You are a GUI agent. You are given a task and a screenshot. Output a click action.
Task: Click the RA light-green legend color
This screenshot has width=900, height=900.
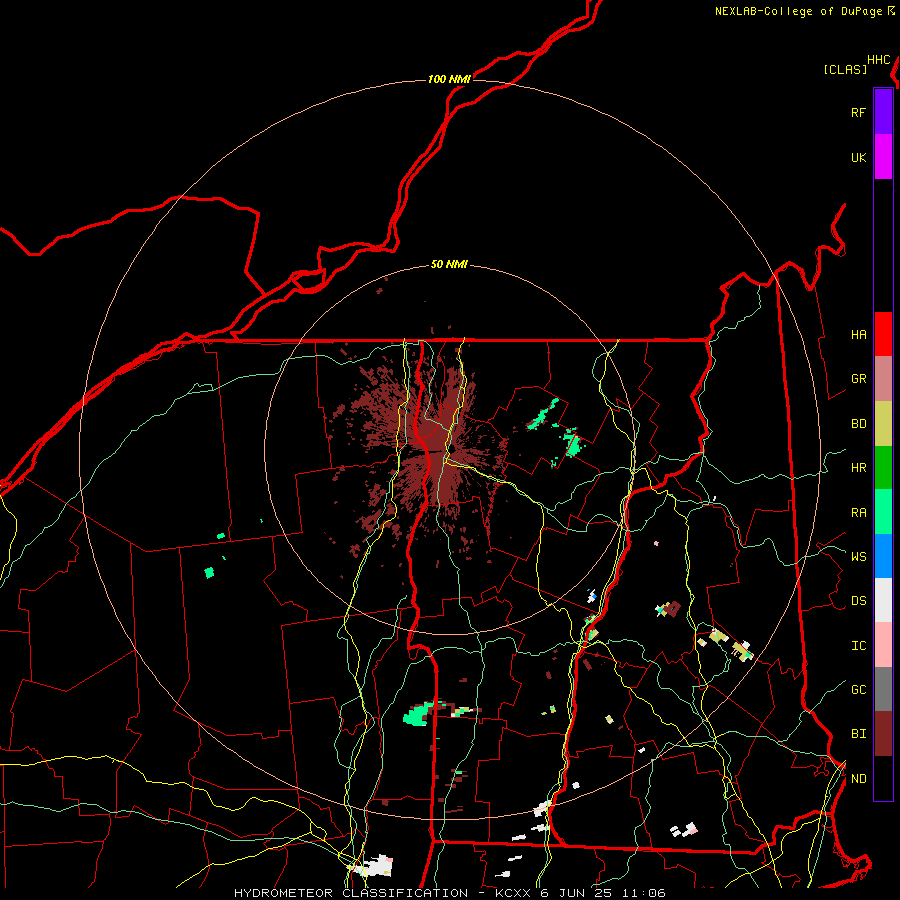tap(883, 512)
